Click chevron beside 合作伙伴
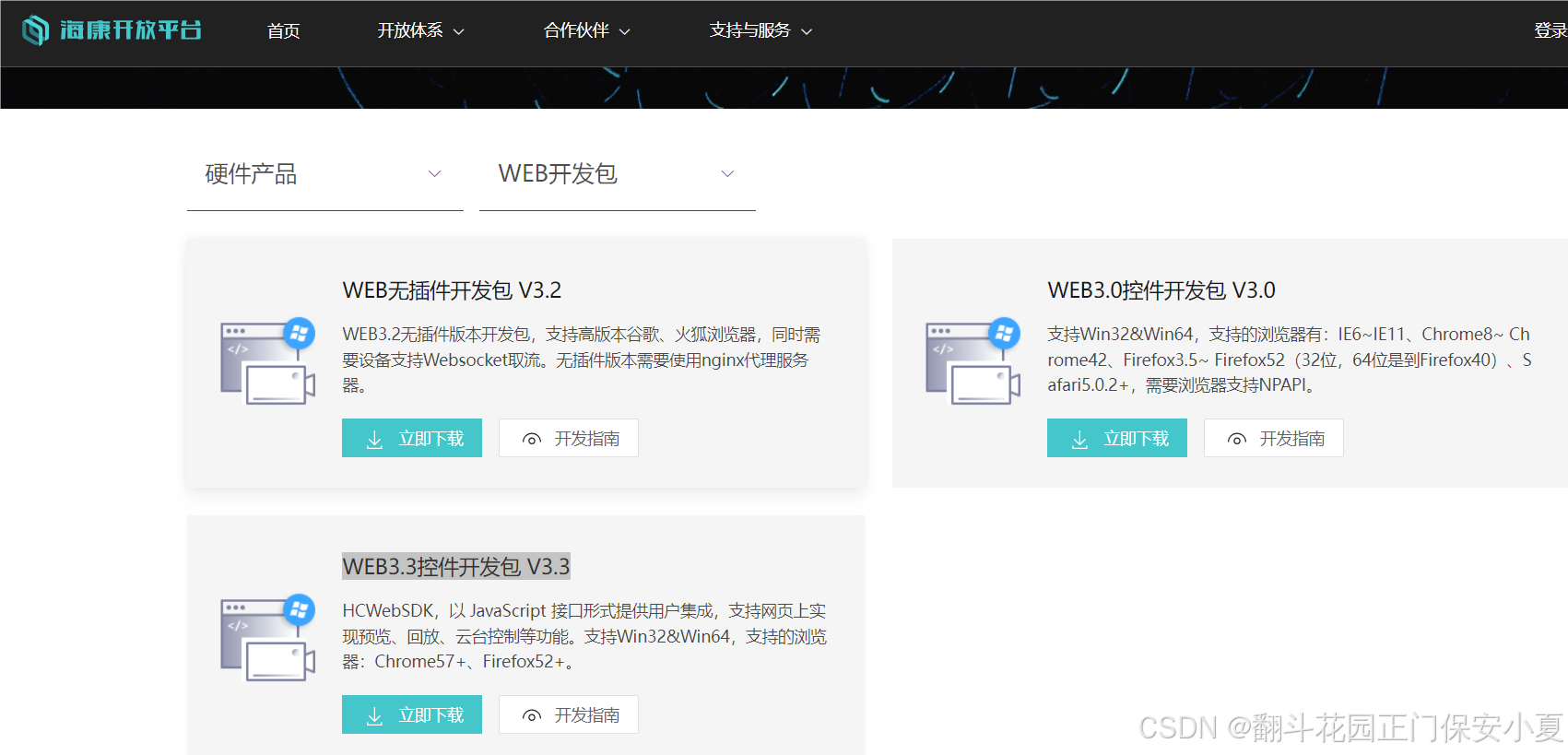This screenshot has width=1568, height=755. point(624,31)
